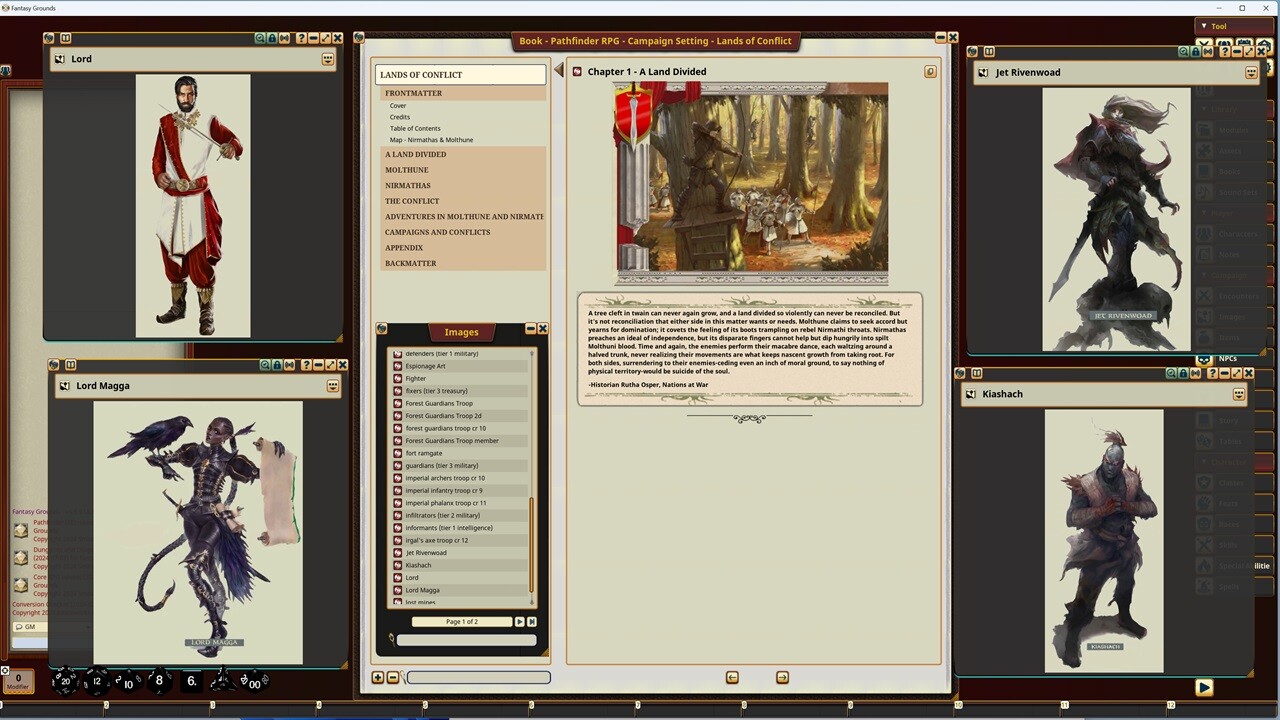Select the d20 die in the dice tray
Screen dimensions: 1280x720
(x=65, y=681)
